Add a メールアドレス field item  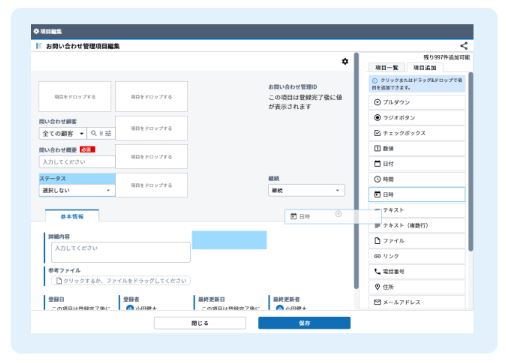click(417, 302)
